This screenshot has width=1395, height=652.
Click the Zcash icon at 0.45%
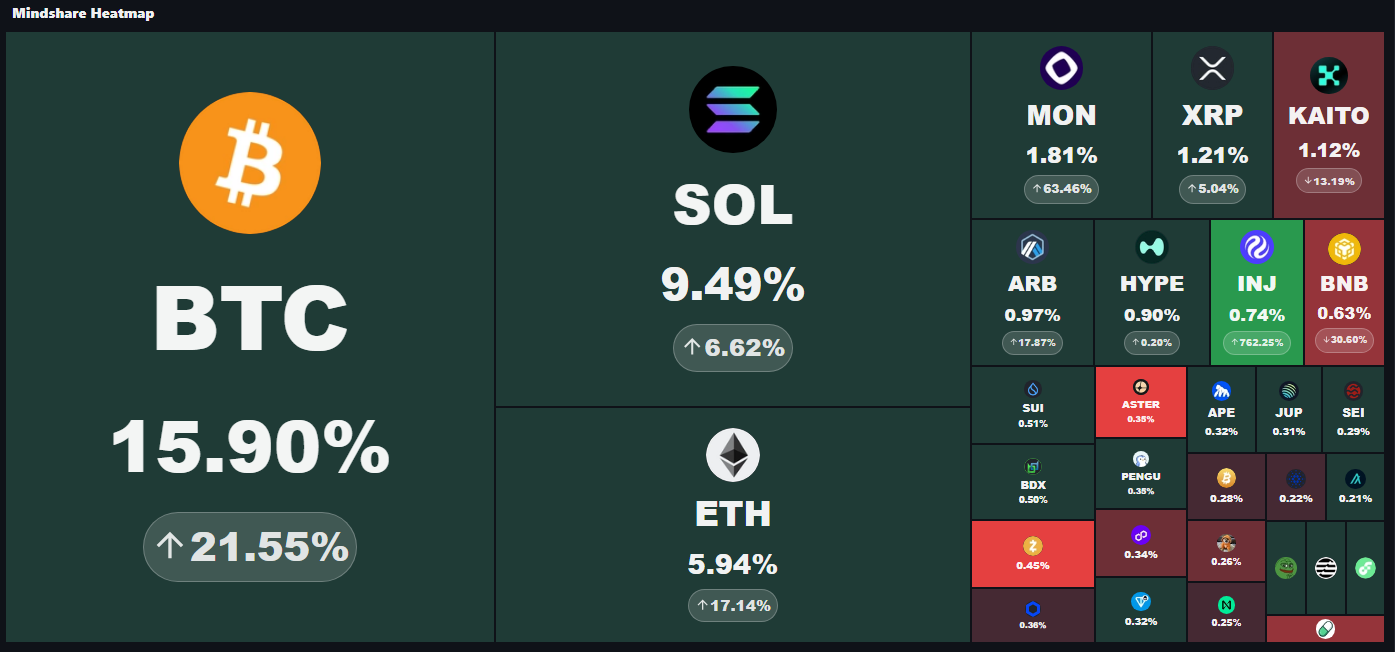click(1033, 546)
